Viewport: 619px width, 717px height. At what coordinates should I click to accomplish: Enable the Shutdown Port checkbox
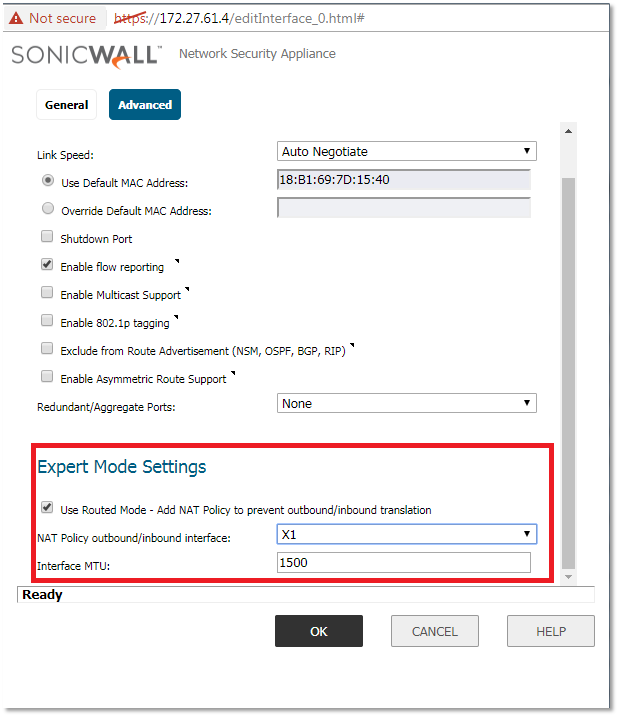[x=47, y=238]
